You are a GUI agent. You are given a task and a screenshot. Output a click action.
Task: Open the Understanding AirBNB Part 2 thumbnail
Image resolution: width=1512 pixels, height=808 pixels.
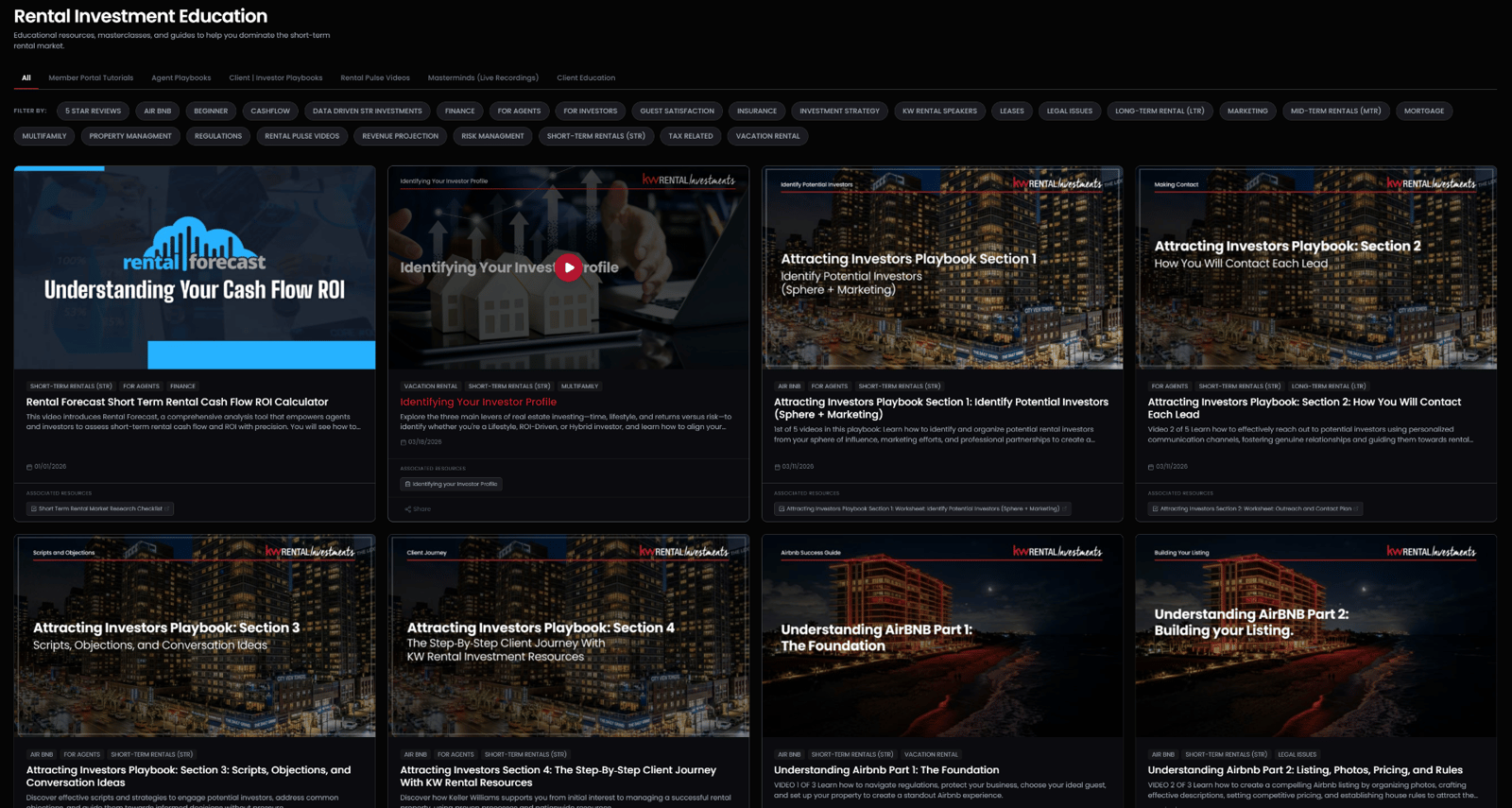(x=1316, y=636)
